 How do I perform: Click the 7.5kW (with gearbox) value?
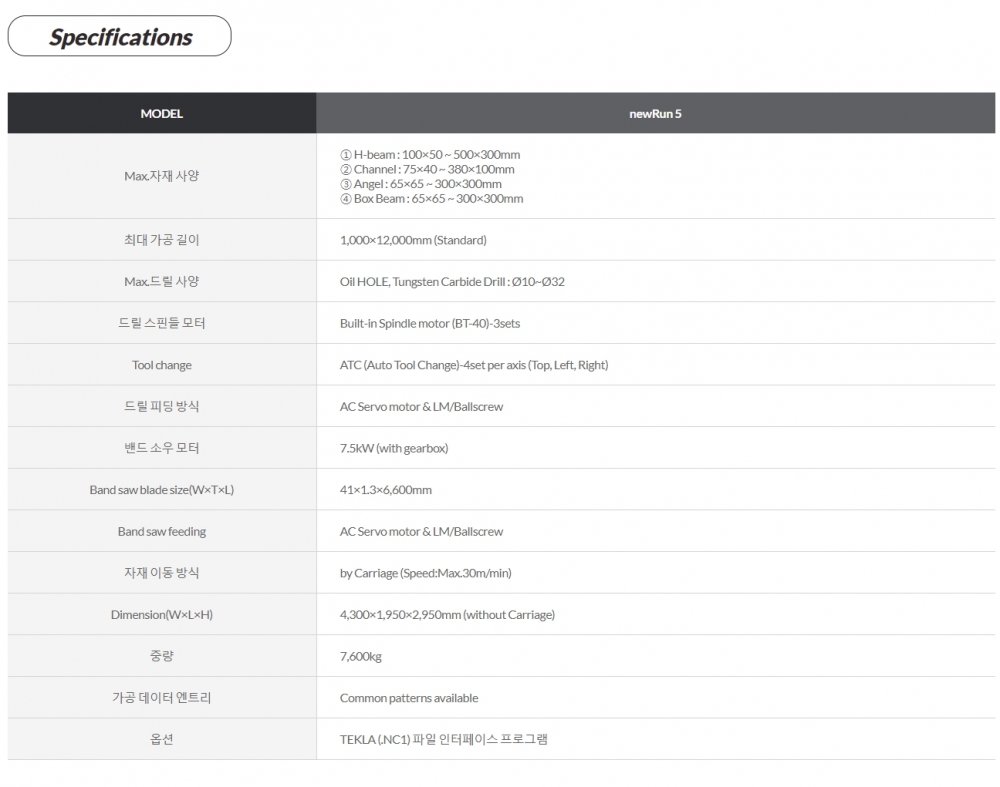pos(394,448)
